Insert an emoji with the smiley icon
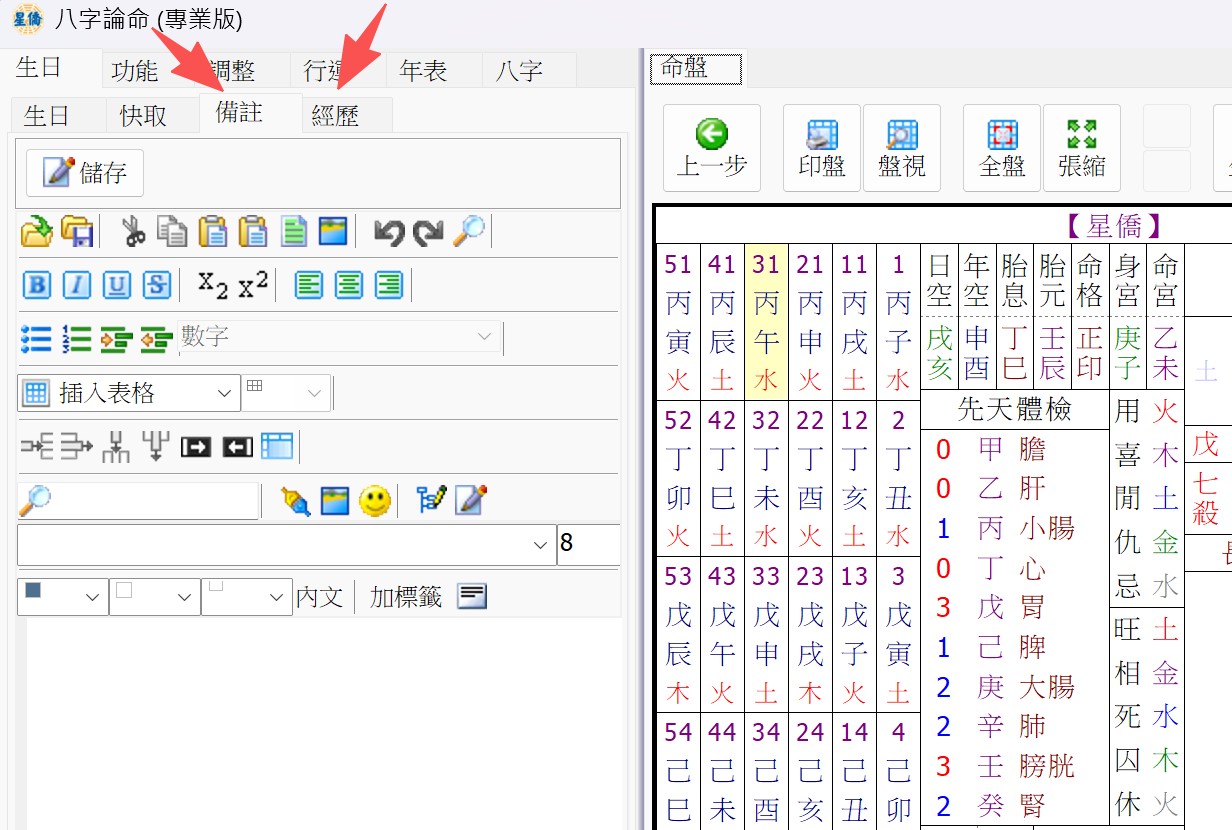Image resolution: width=1232 pixels, height=830 pixels. pos(375,500)
